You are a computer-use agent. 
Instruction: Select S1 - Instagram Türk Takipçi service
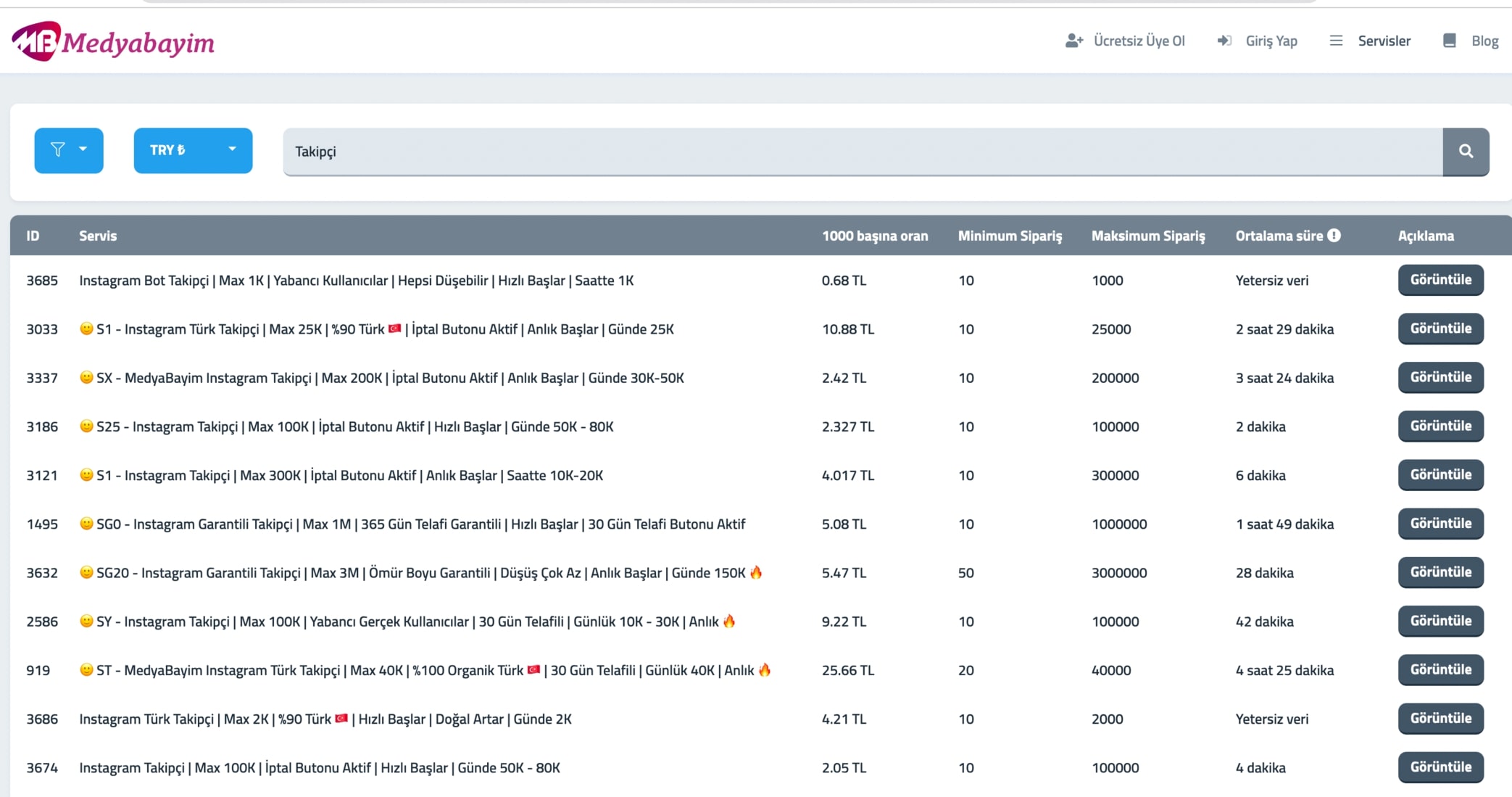[377, 329]
